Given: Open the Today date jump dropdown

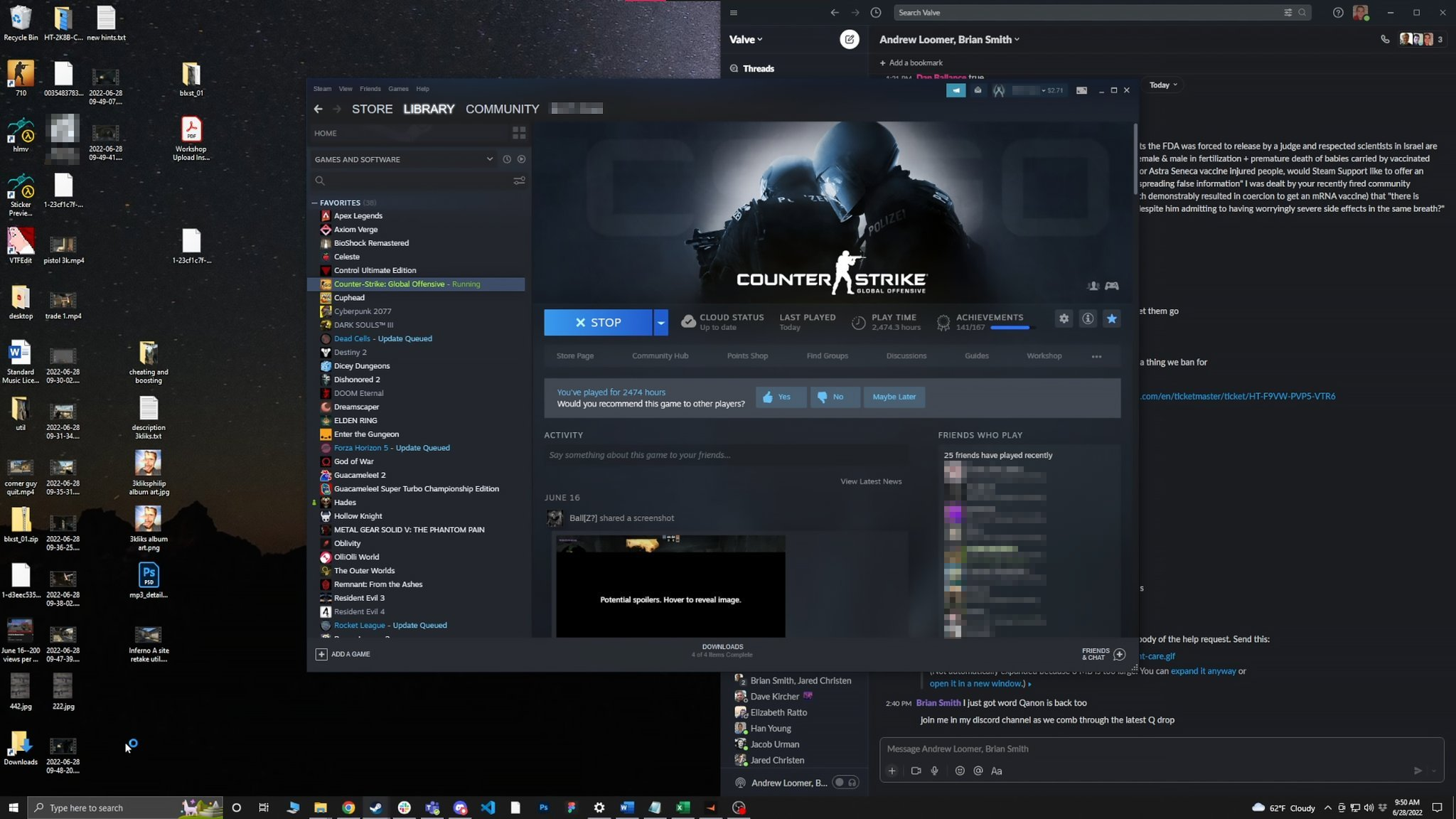Looking at the screenshot, I should (1163, 85).
